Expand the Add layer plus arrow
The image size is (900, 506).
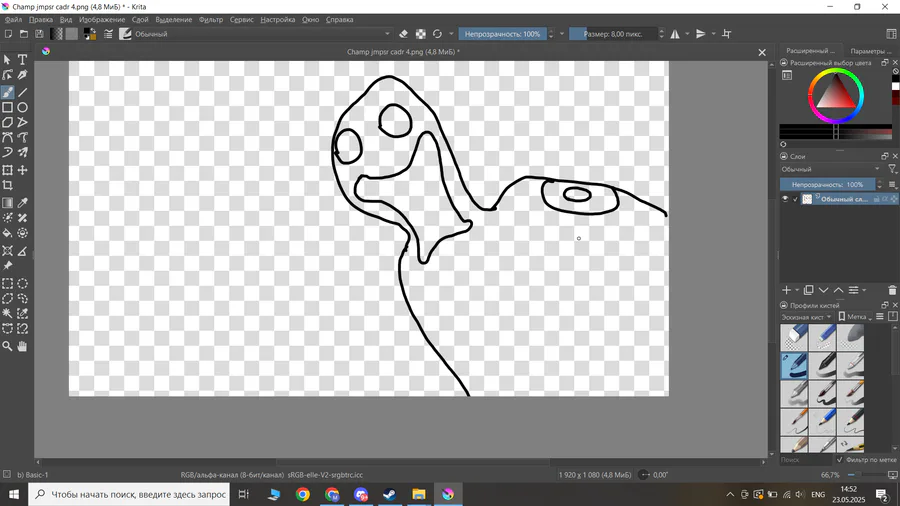(x=797, y=290)
